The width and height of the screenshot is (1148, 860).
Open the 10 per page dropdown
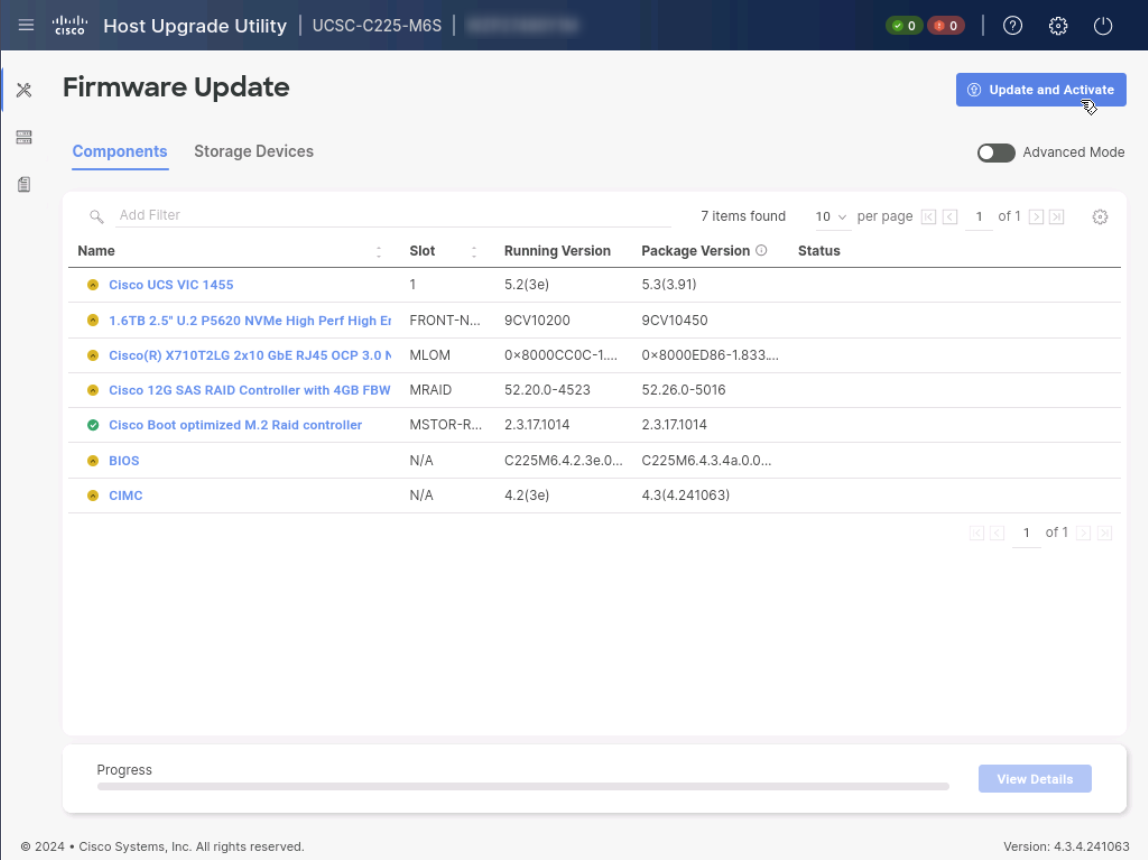[831, 217]
